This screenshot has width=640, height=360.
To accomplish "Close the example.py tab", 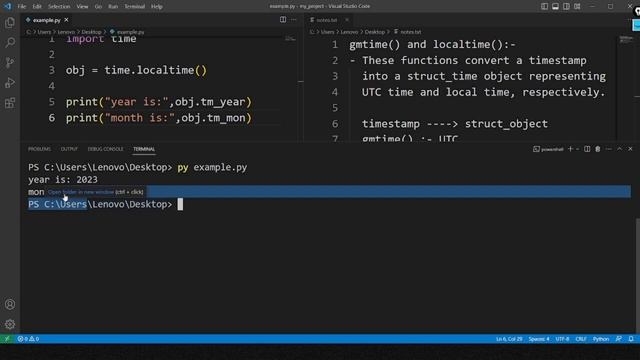I will (66, 20).
